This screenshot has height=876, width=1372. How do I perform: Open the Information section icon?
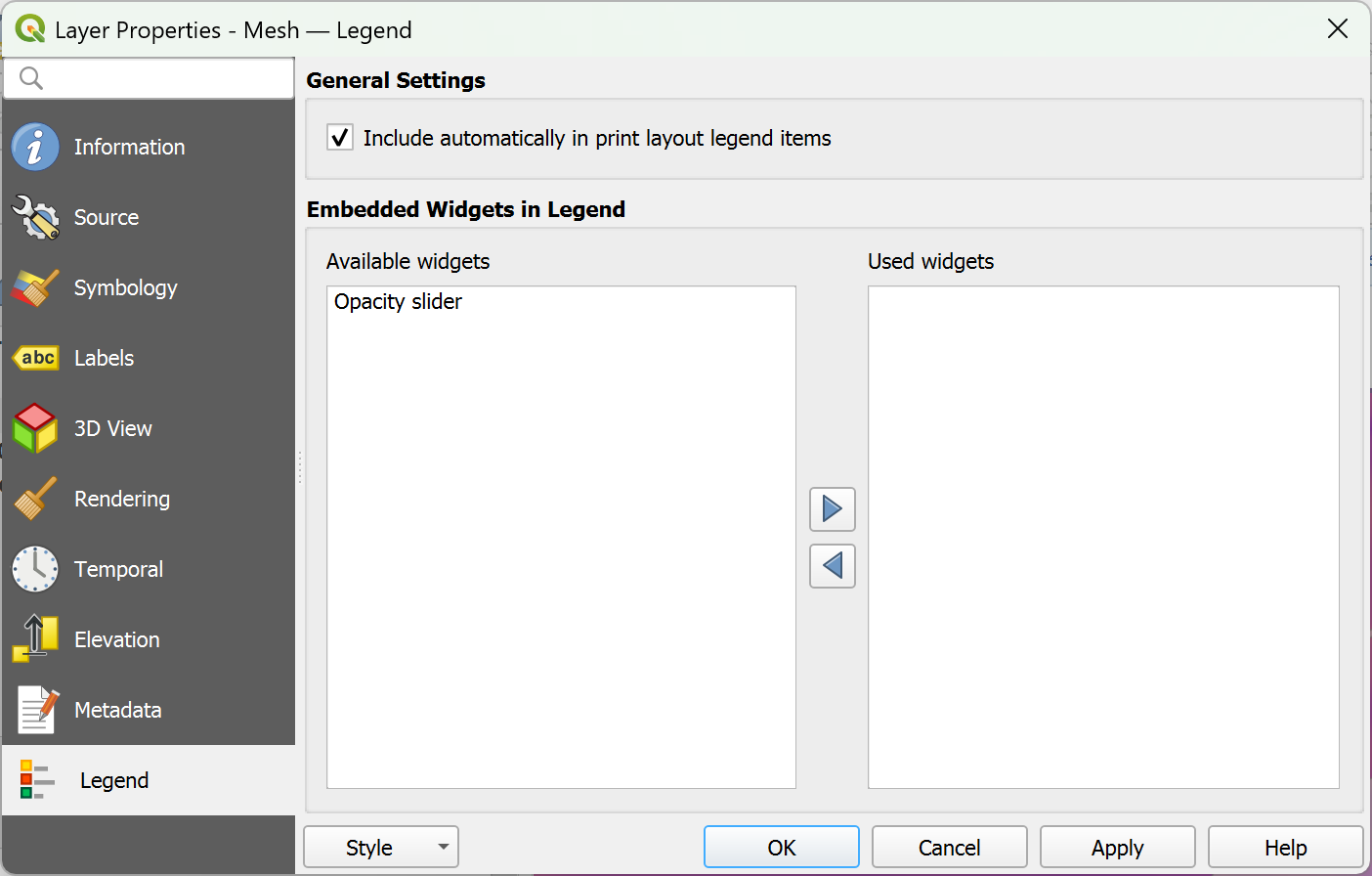(35, 147)
